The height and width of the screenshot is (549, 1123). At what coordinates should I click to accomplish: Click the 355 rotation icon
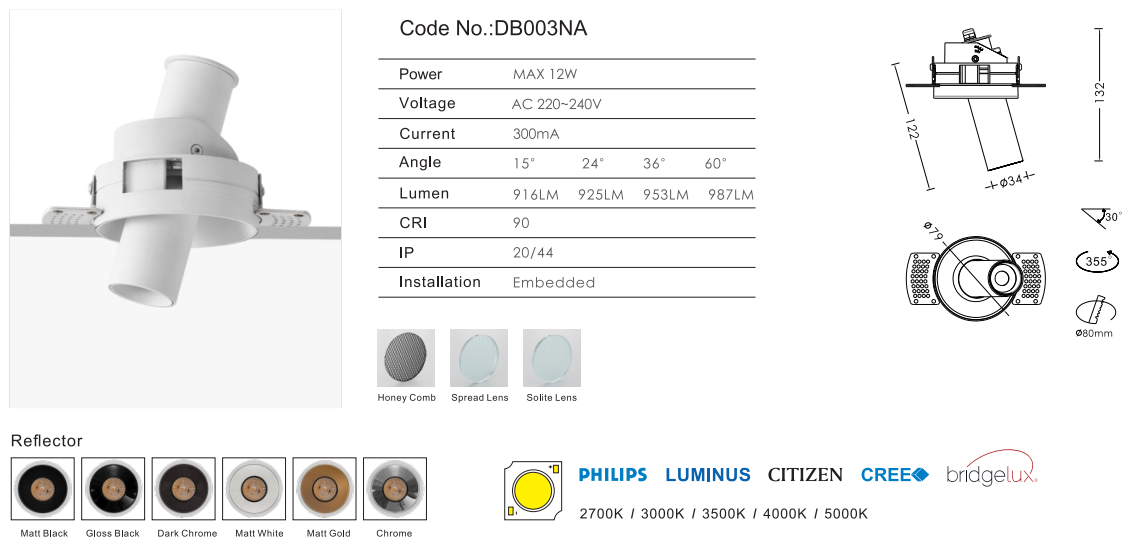(1096, 262)
